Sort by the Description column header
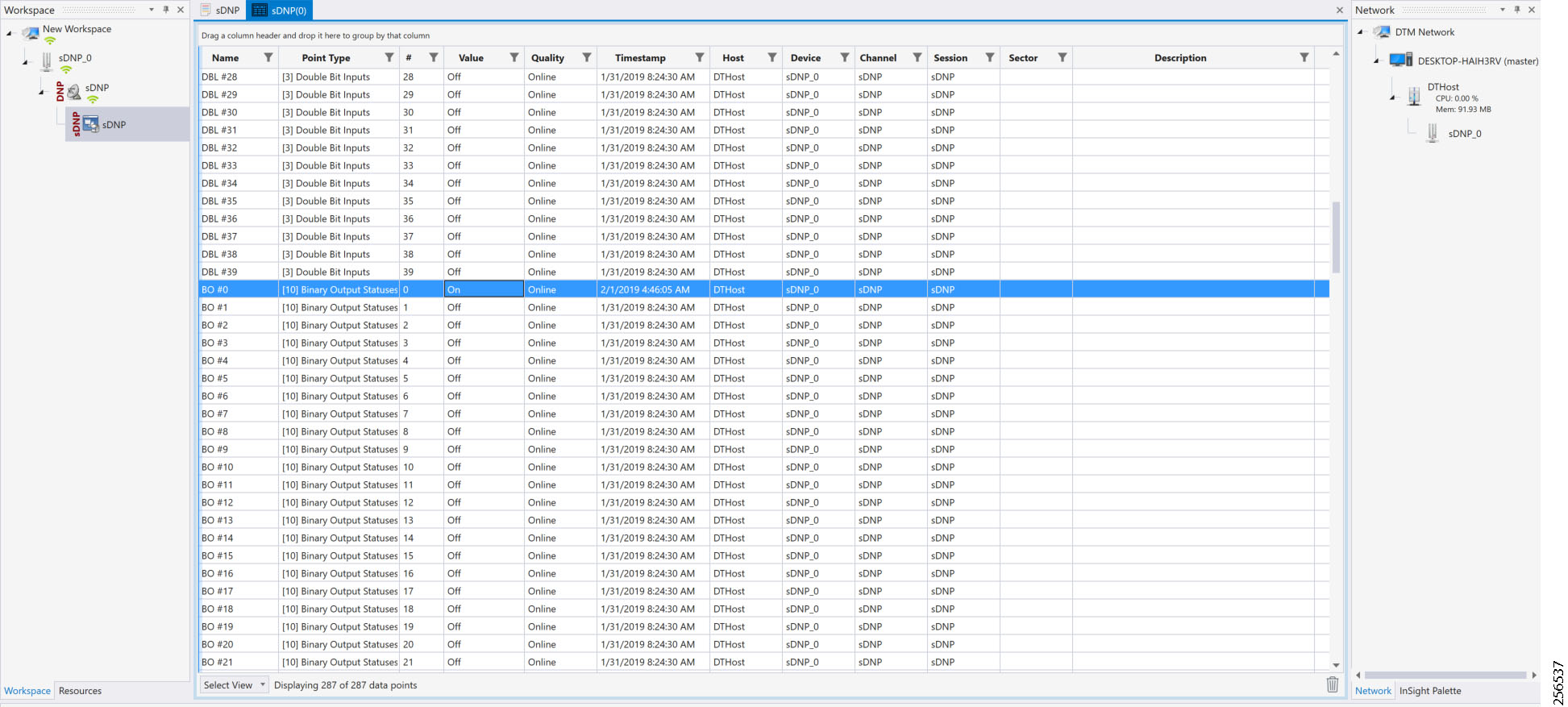Image resolution: width=1568 pixels, height=707 pixels. tap(1180, 58)
